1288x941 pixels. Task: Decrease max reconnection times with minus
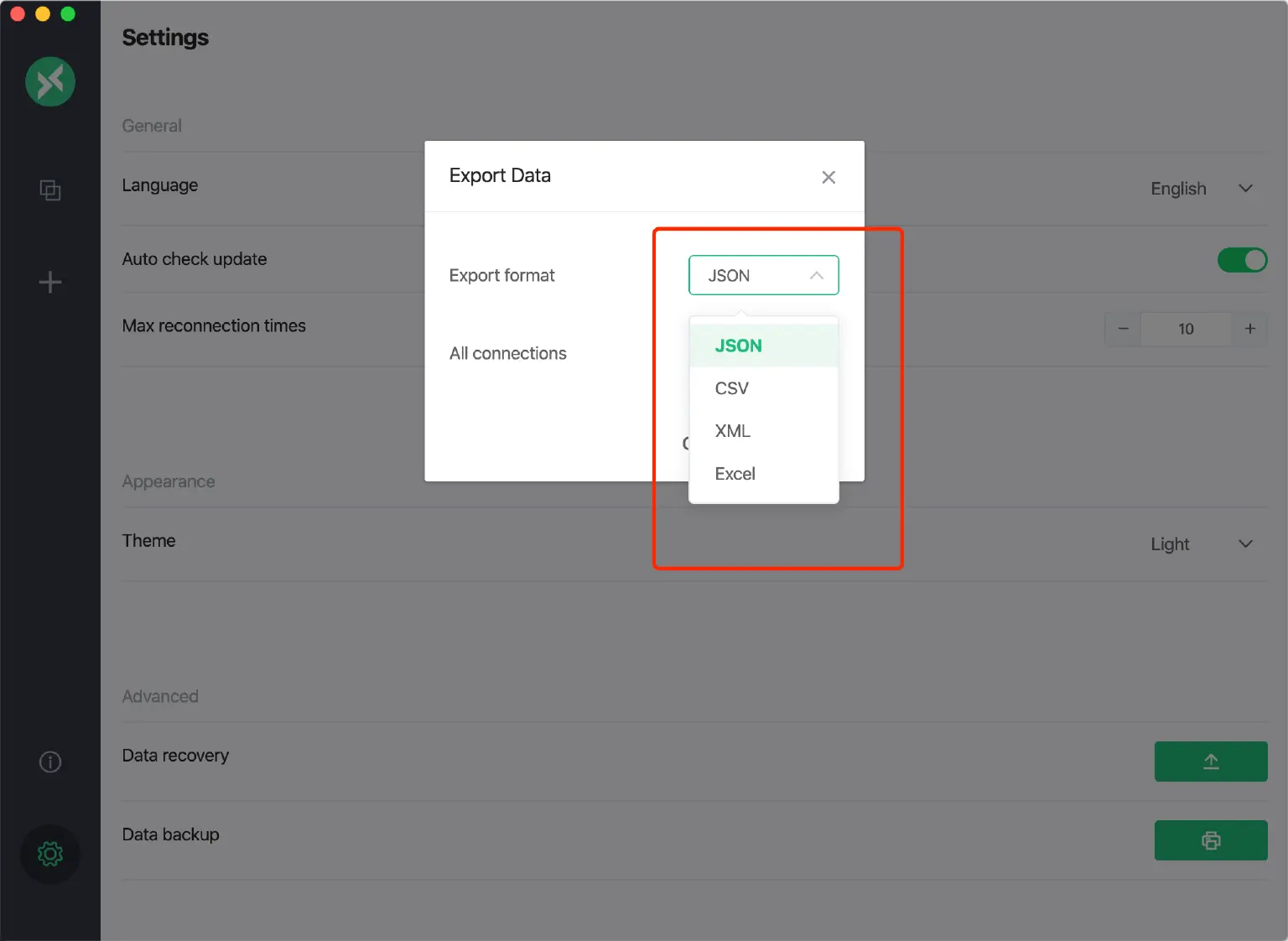[1123, 329]
